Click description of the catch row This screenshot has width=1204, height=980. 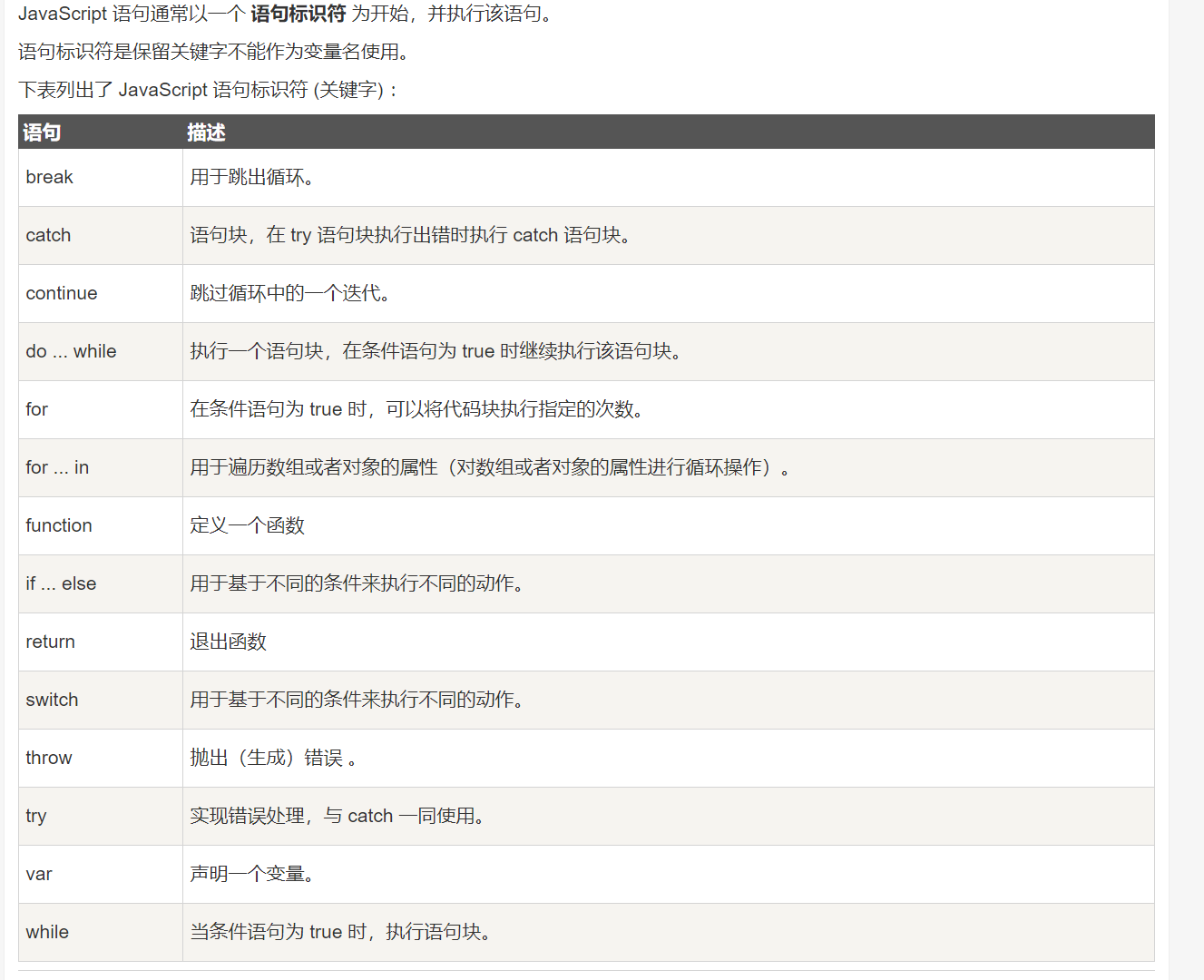(x=410, y=235)
